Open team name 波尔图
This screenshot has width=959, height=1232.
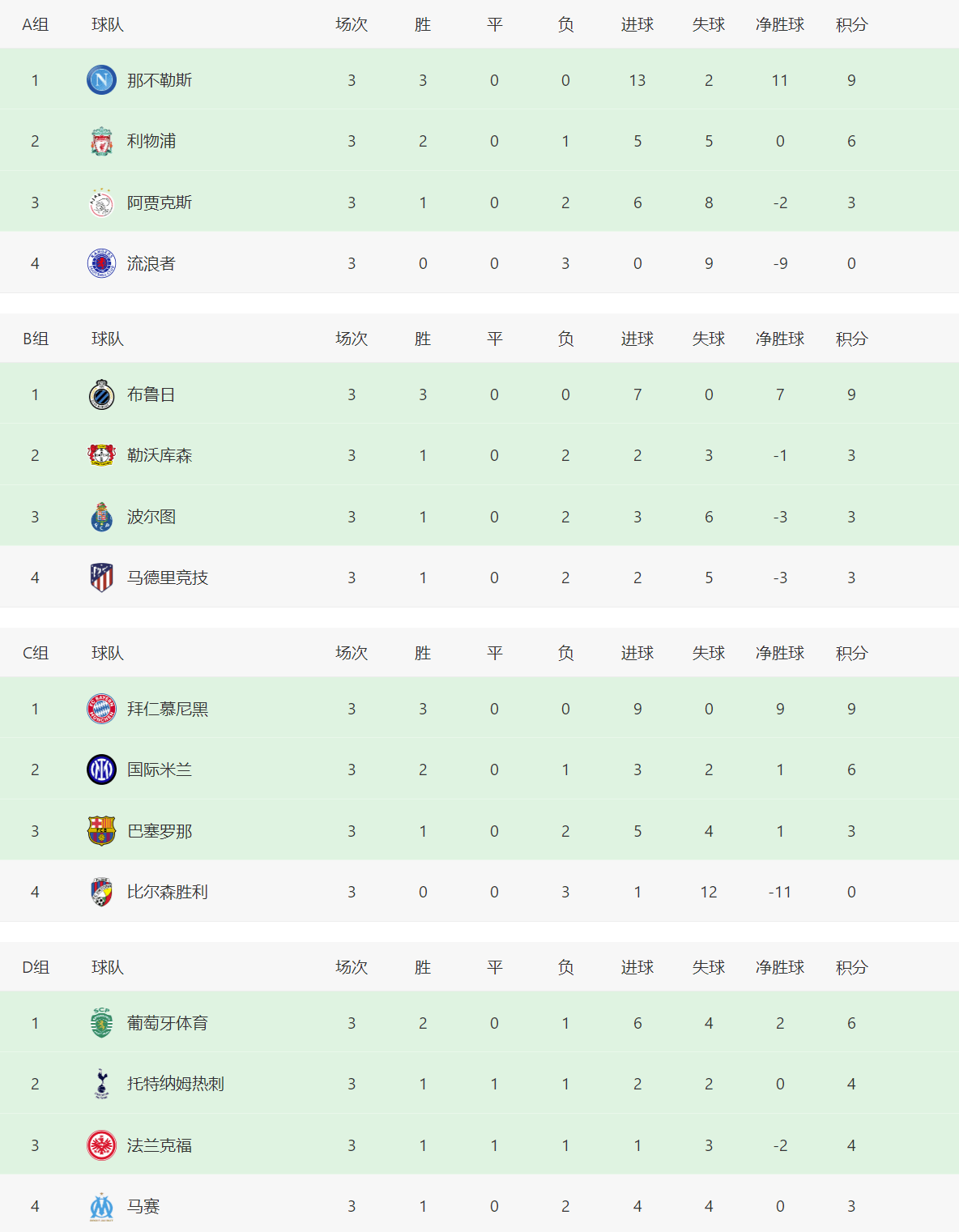tap(151, 517)
